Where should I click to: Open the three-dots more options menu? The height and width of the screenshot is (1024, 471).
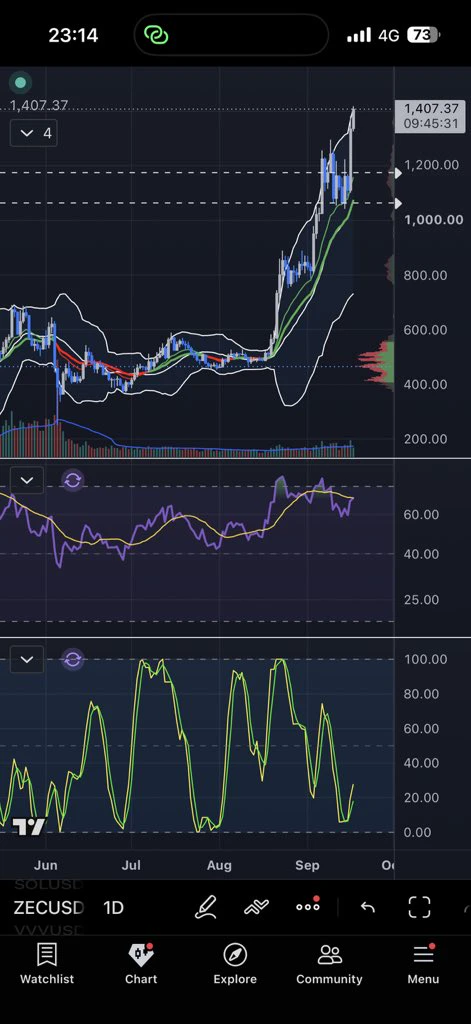(x=308, y=906)
